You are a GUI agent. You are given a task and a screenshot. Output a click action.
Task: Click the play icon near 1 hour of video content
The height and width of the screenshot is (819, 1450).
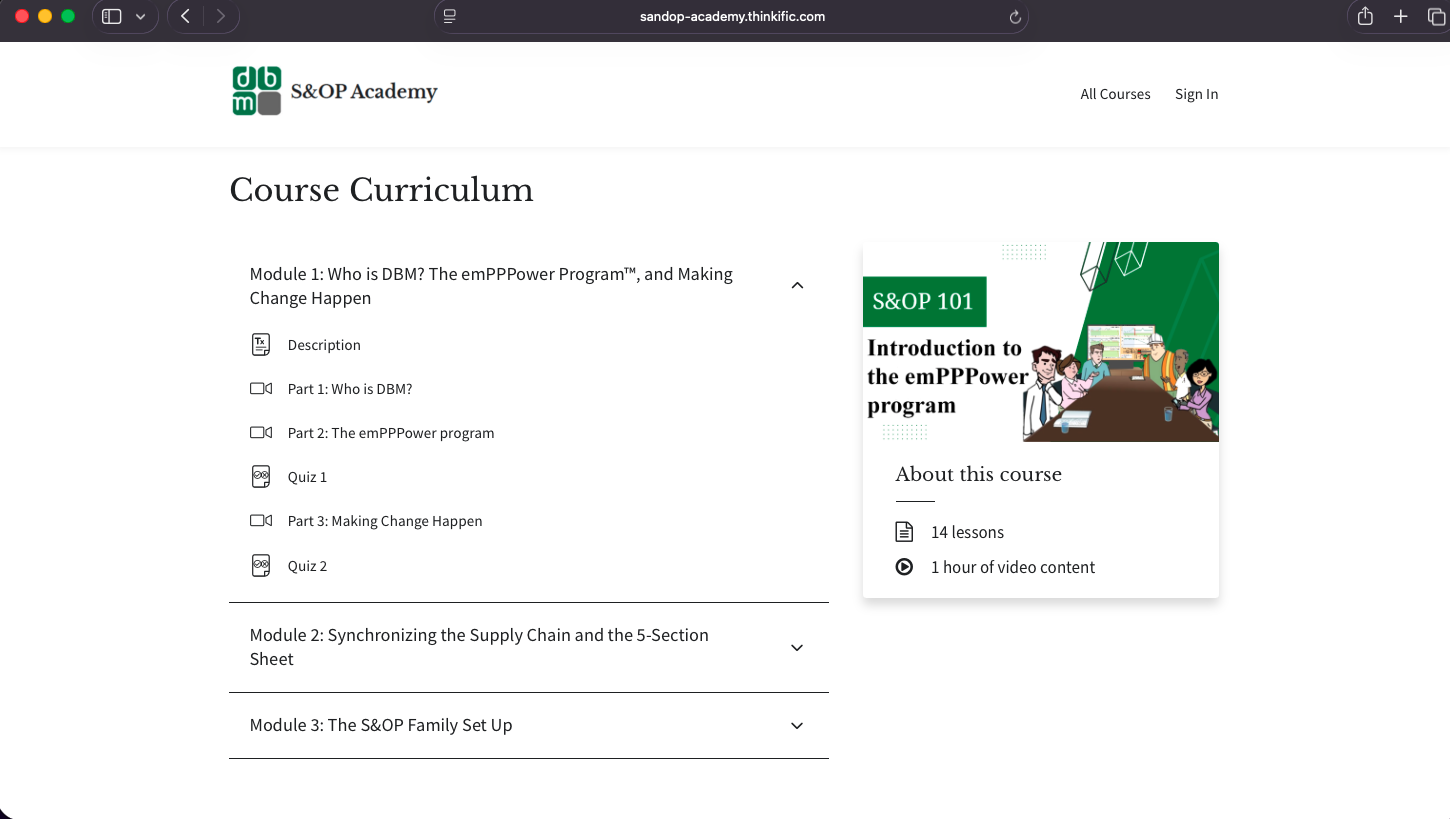point(904,566)
